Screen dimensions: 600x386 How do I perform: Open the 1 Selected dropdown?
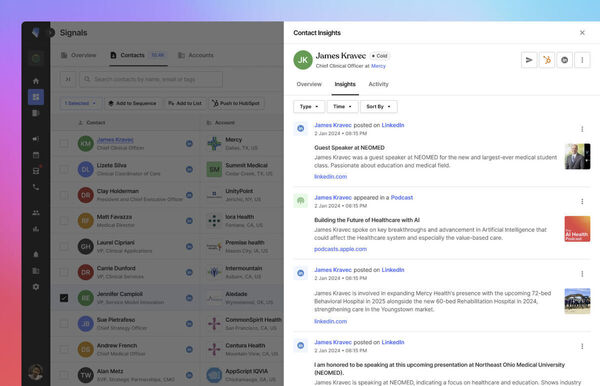pyautogui.click(x=80, y=103)
